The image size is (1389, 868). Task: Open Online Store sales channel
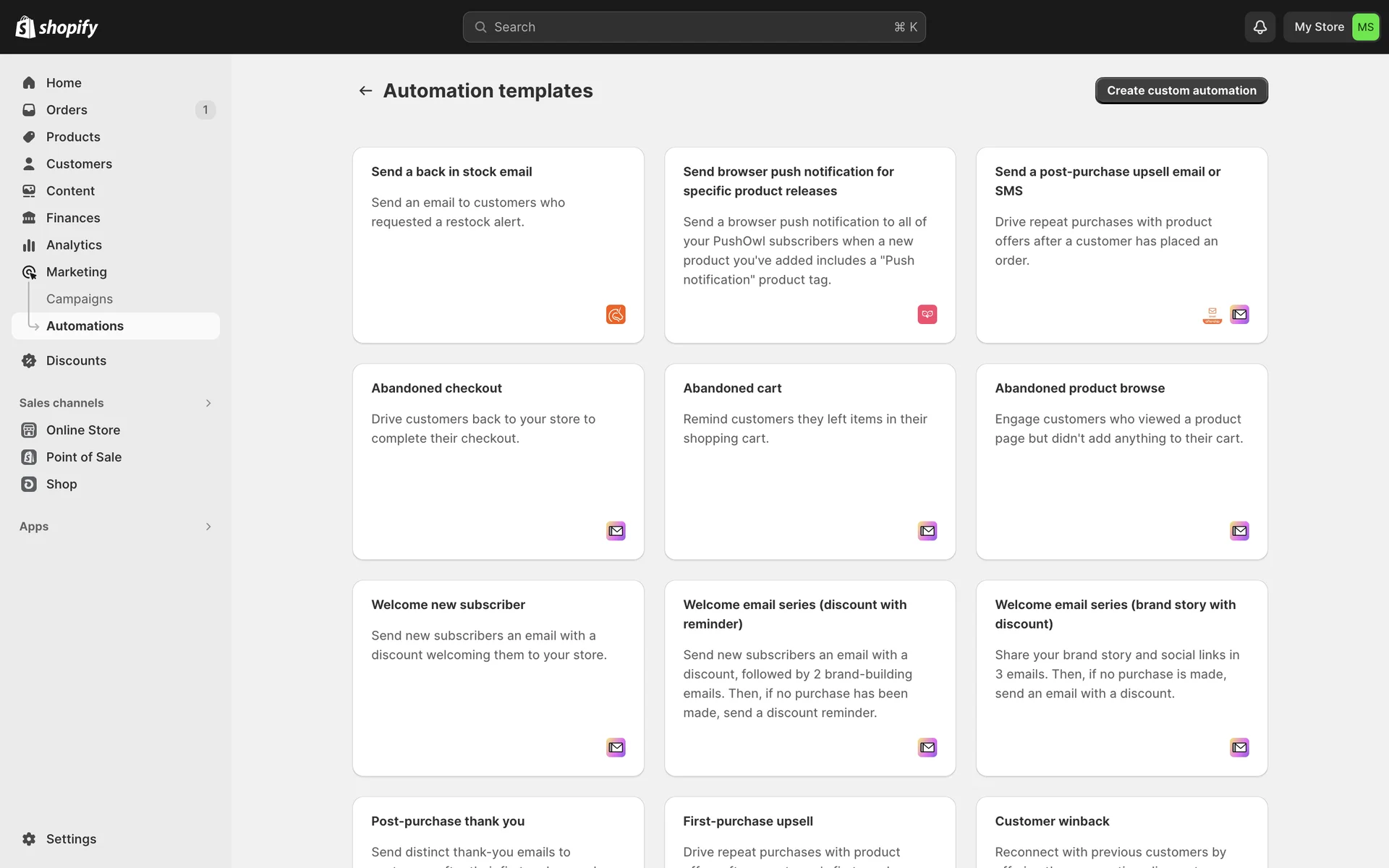coord(83,430)
